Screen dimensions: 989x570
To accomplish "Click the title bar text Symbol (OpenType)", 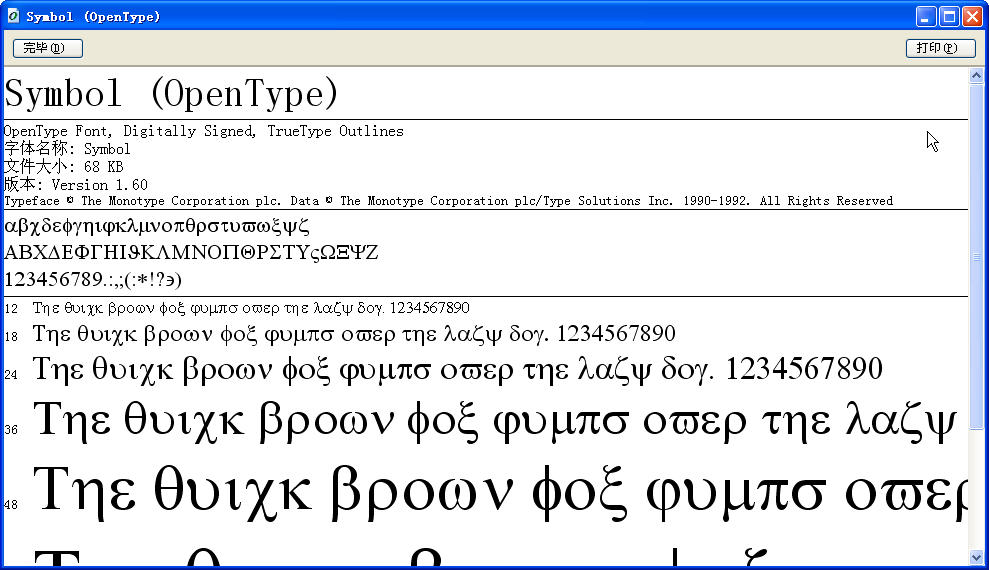I will (93, 17).
